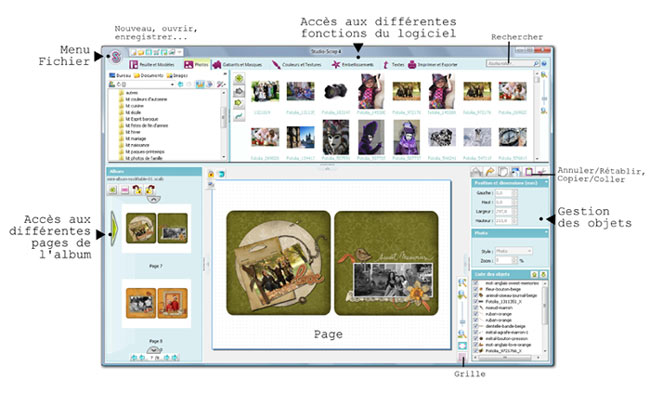Click the magnifier search icon in Rechercher box

536,64
